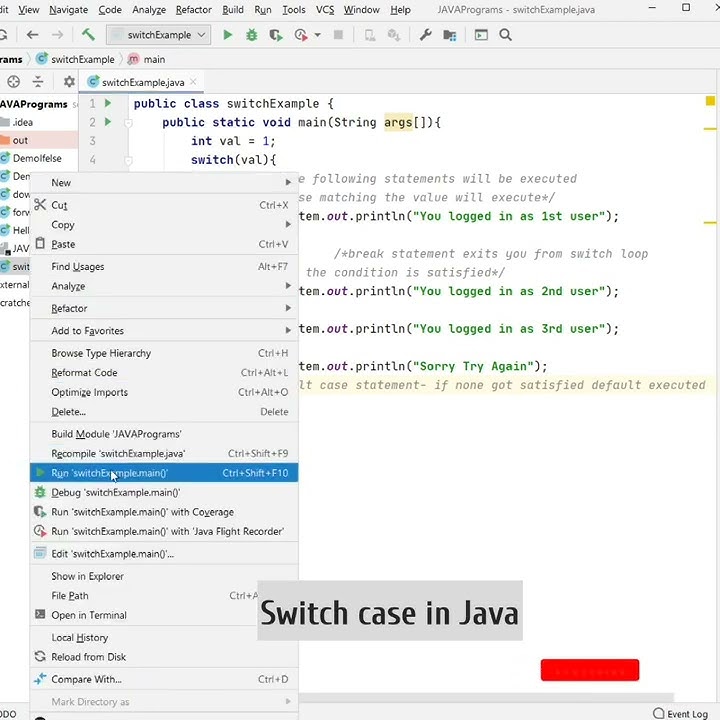Navigate back with the left arrow icon

point(32,35)
